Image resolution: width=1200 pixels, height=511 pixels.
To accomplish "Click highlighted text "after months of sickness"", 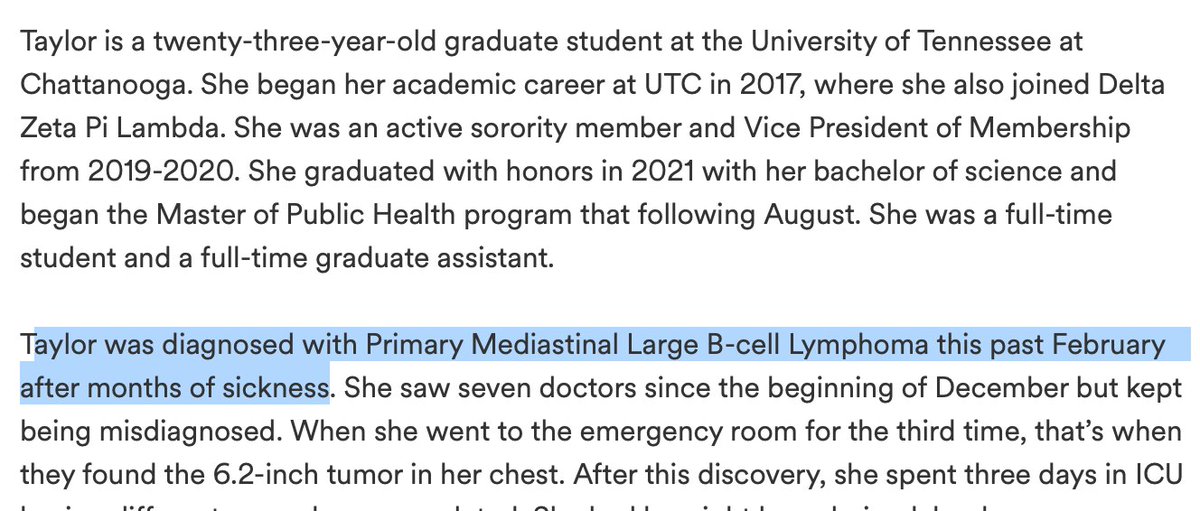I will coord(175,387).
